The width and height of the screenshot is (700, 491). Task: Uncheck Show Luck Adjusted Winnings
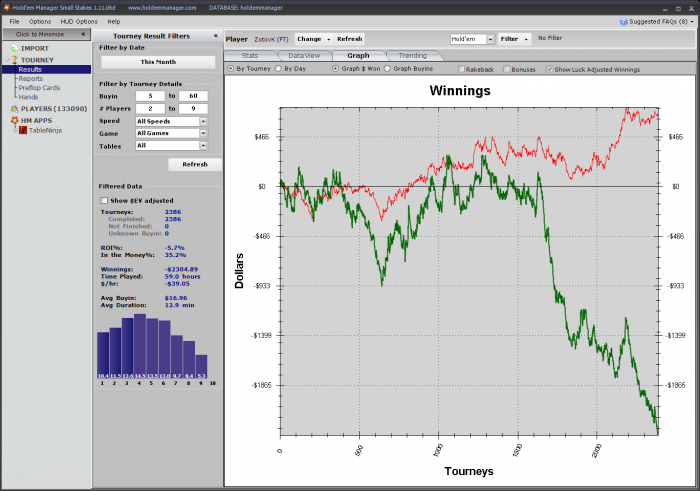[x=550, y=69]
